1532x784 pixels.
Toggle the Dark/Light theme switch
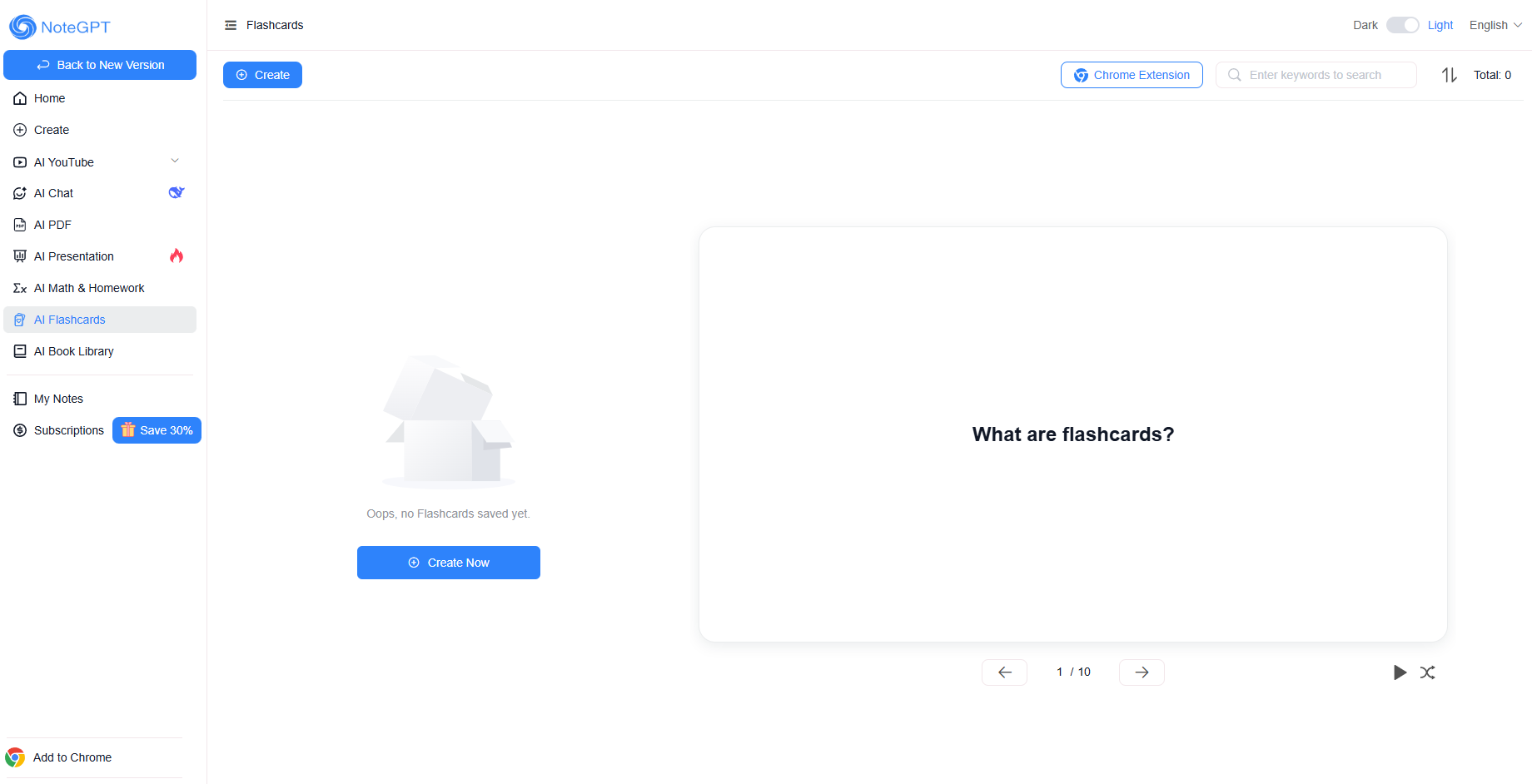click(x=1403, y=25)
